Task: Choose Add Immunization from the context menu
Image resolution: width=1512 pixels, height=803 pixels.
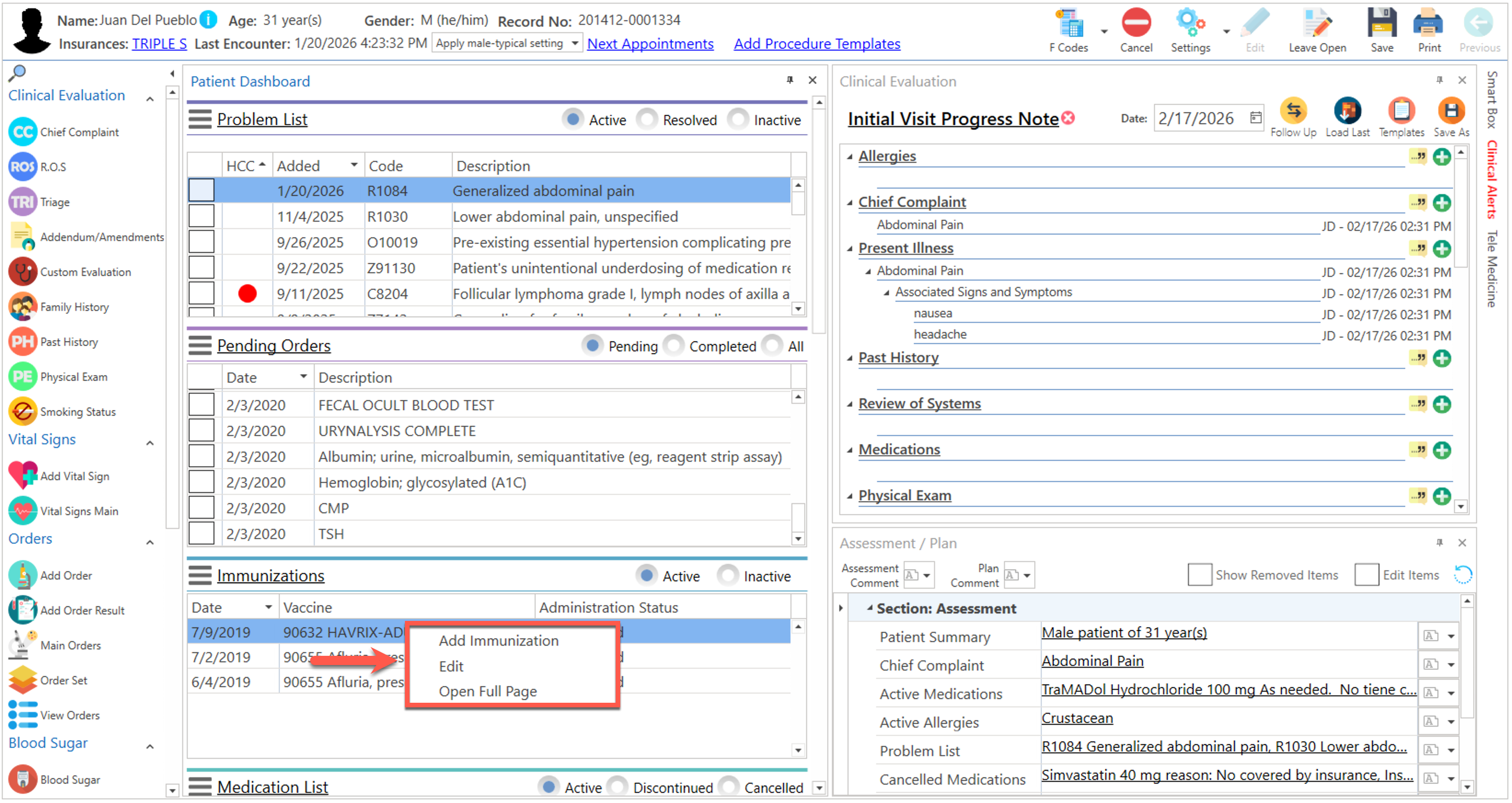Action: tap(498, 641)
